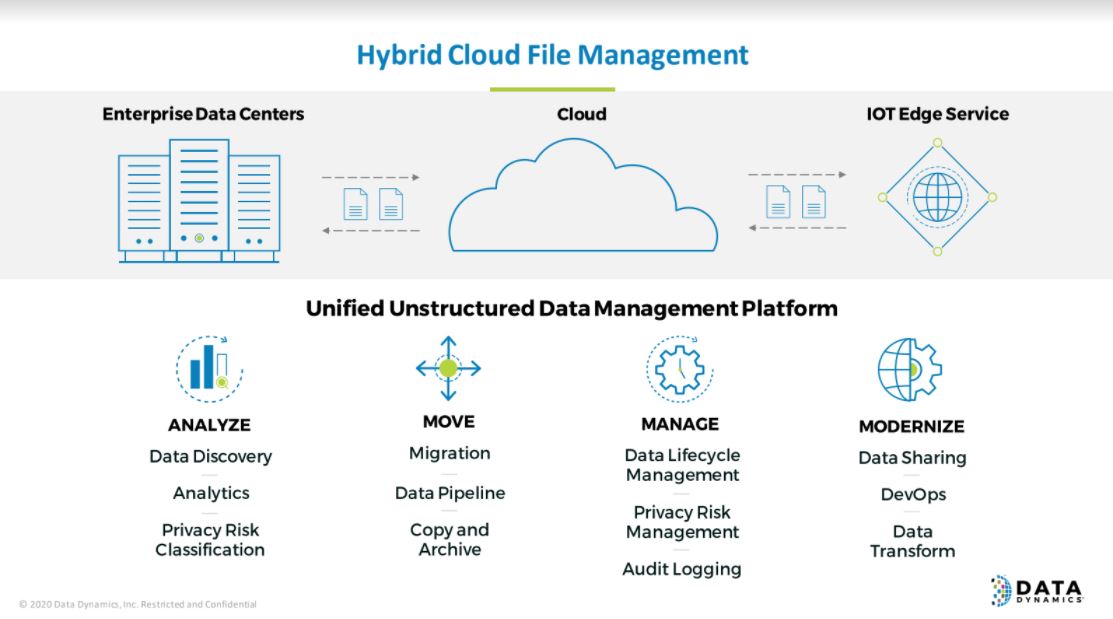Click the Manage gear clock icon
The image size is (1113, 619).
click(x=679, y=369)
